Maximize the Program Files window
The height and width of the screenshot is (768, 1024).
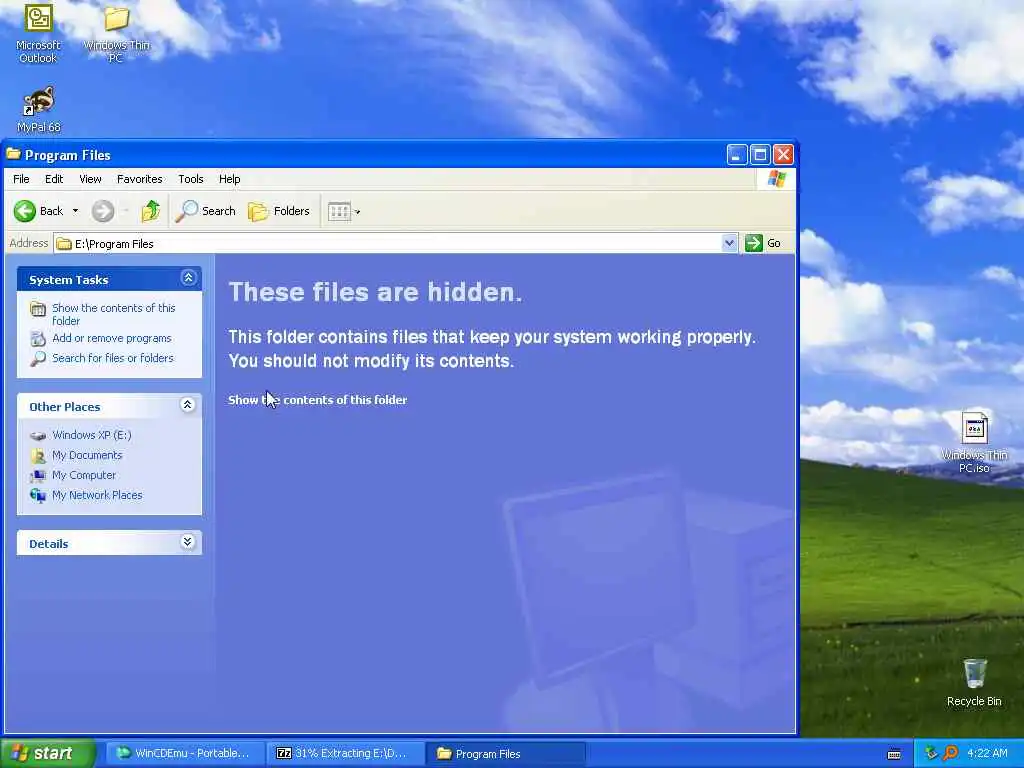click(x=760, y=155)
